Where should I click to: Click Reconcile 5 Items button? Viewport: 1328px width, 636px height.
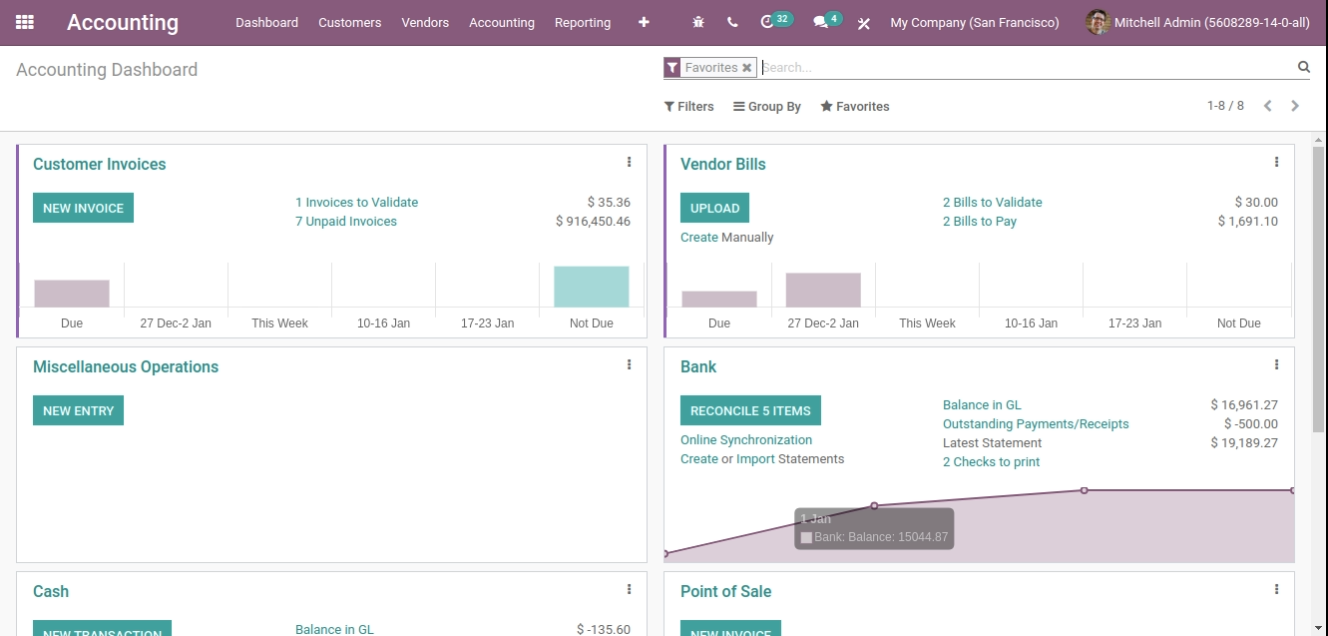750,411
